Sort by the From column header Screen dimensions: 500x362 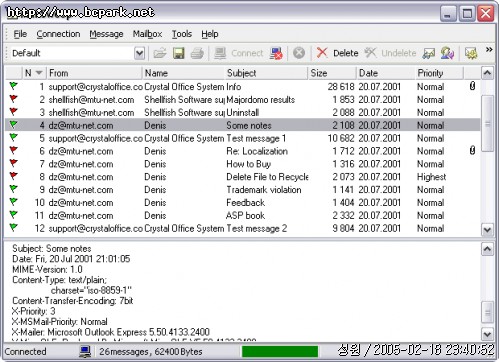94,73
